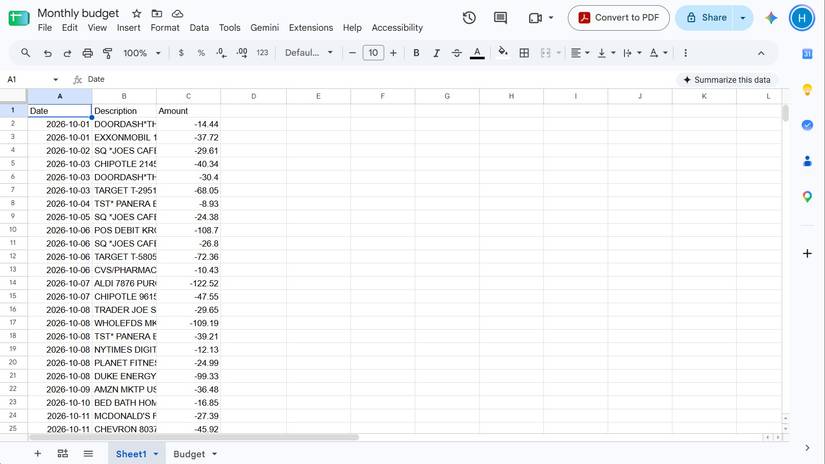Open more toolbar options
Viewport: 825px width, 464px height.
coord(685,53)
